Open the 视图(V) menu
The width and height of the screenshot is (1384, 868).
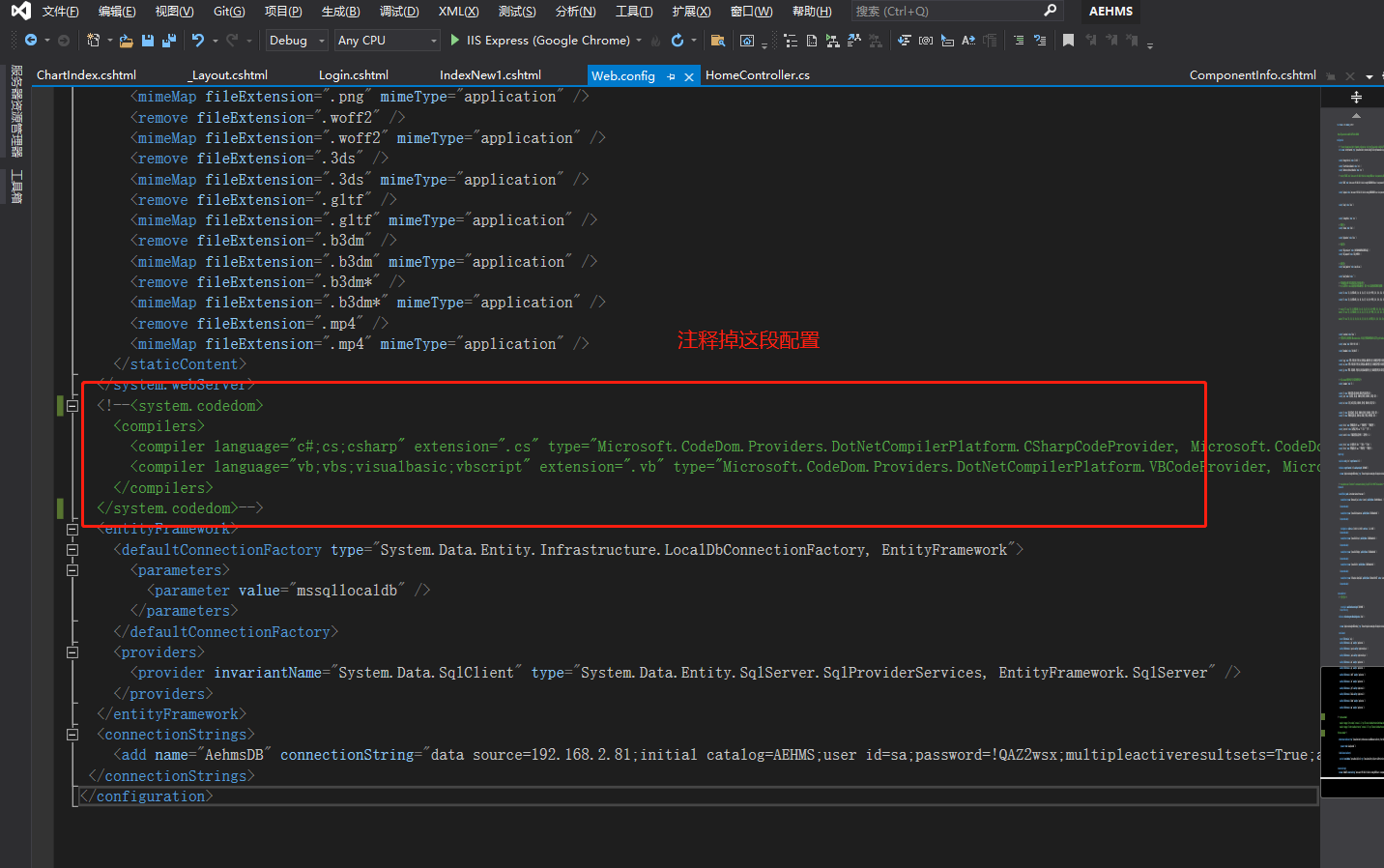(174, 12)
